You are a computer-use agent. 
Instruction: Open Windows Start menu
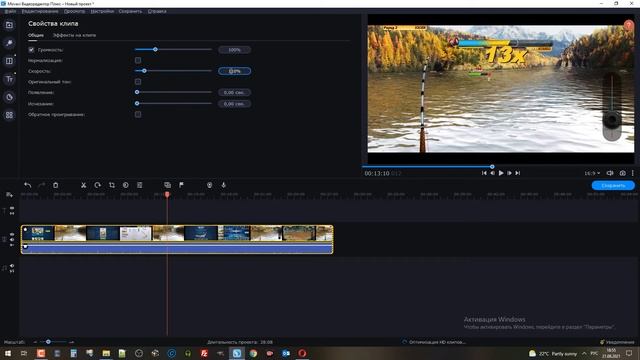[x=8, y=353]
